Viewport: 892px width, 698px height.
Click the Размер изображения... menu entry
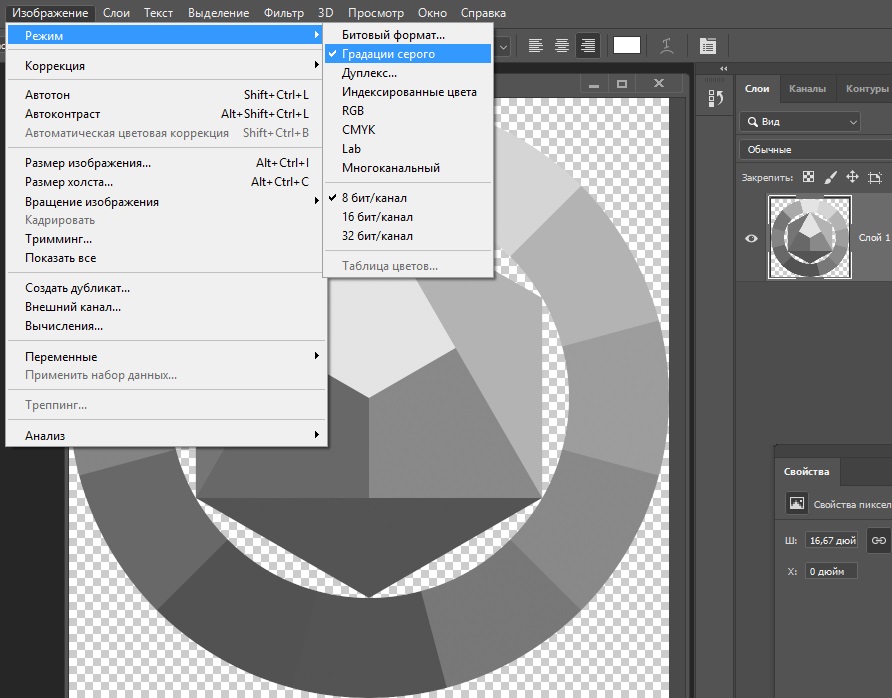point(88,163)
